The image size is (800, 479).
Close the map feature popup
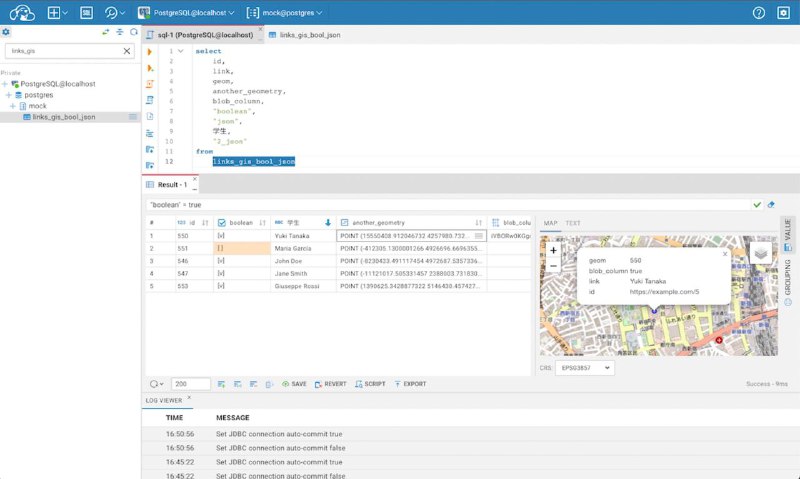724,254
